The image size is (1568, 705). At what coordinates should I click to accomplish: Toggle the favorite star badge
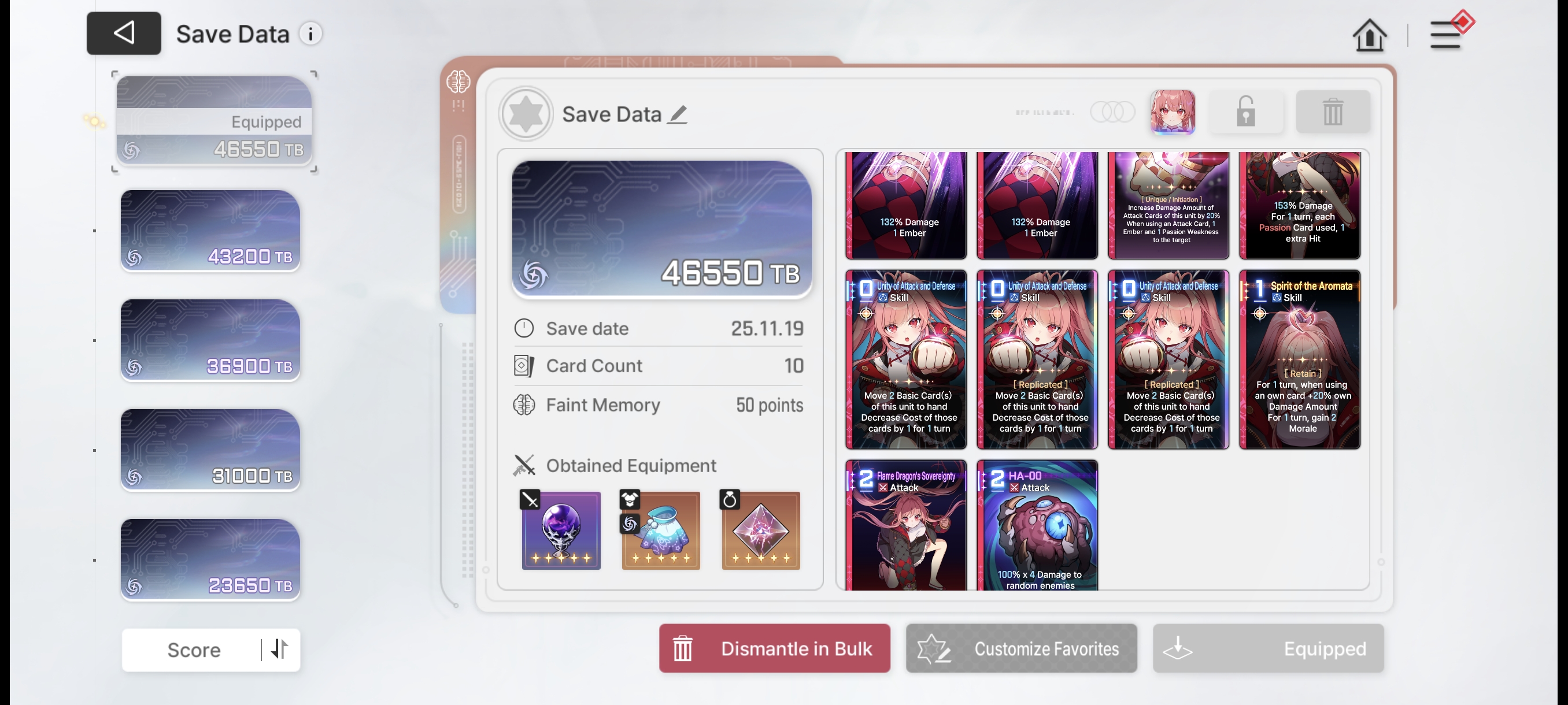point(526,114)
